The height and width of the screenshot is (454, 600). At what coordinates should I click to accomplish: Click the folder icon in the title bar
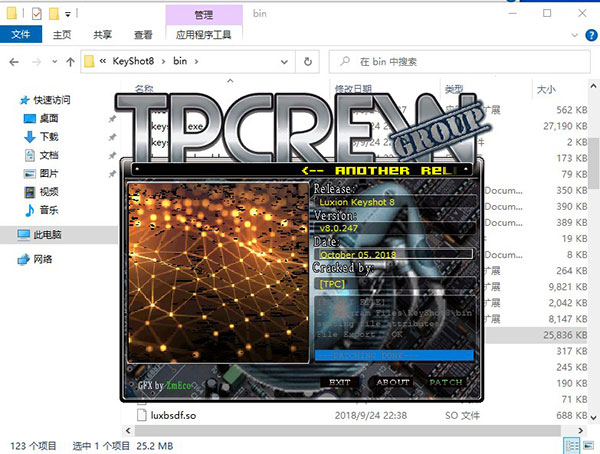click(12, 14)
